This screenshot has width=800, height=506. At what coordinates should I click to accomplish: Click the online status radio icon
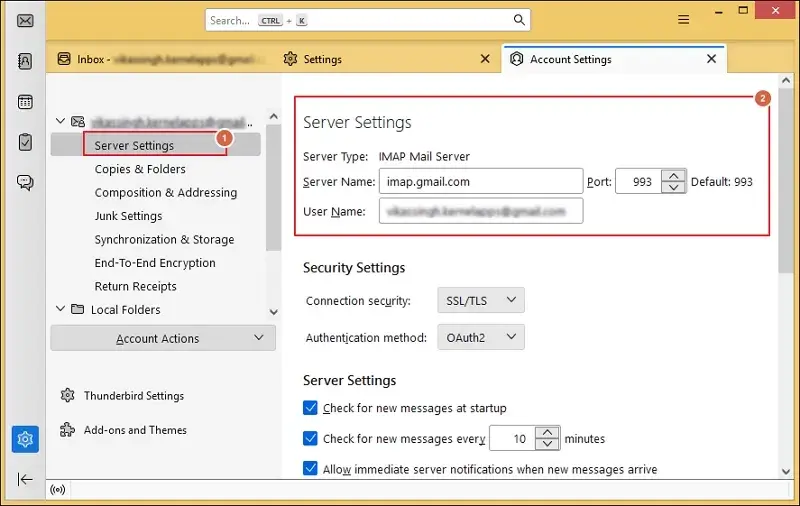tap(58, 490)
